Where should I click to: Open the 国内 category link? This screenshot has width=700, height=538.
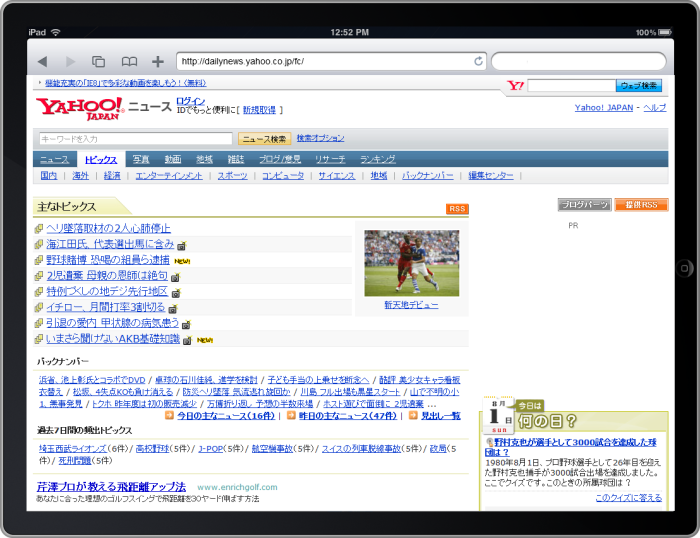[x=49, y=175]
